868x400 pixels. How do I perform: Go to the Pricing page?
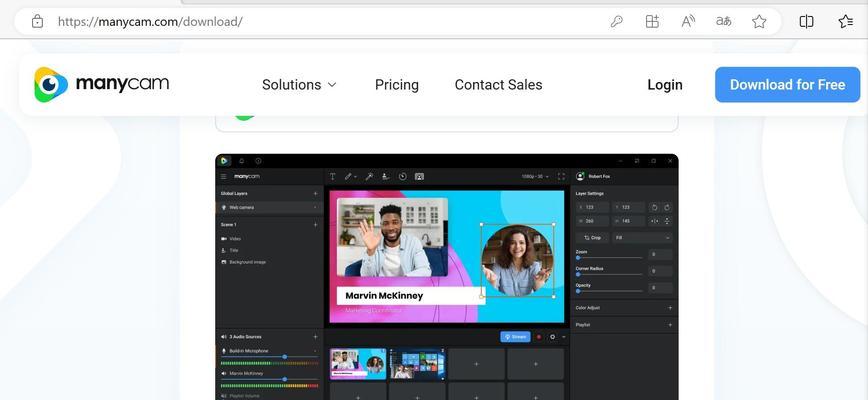point(396,85)
